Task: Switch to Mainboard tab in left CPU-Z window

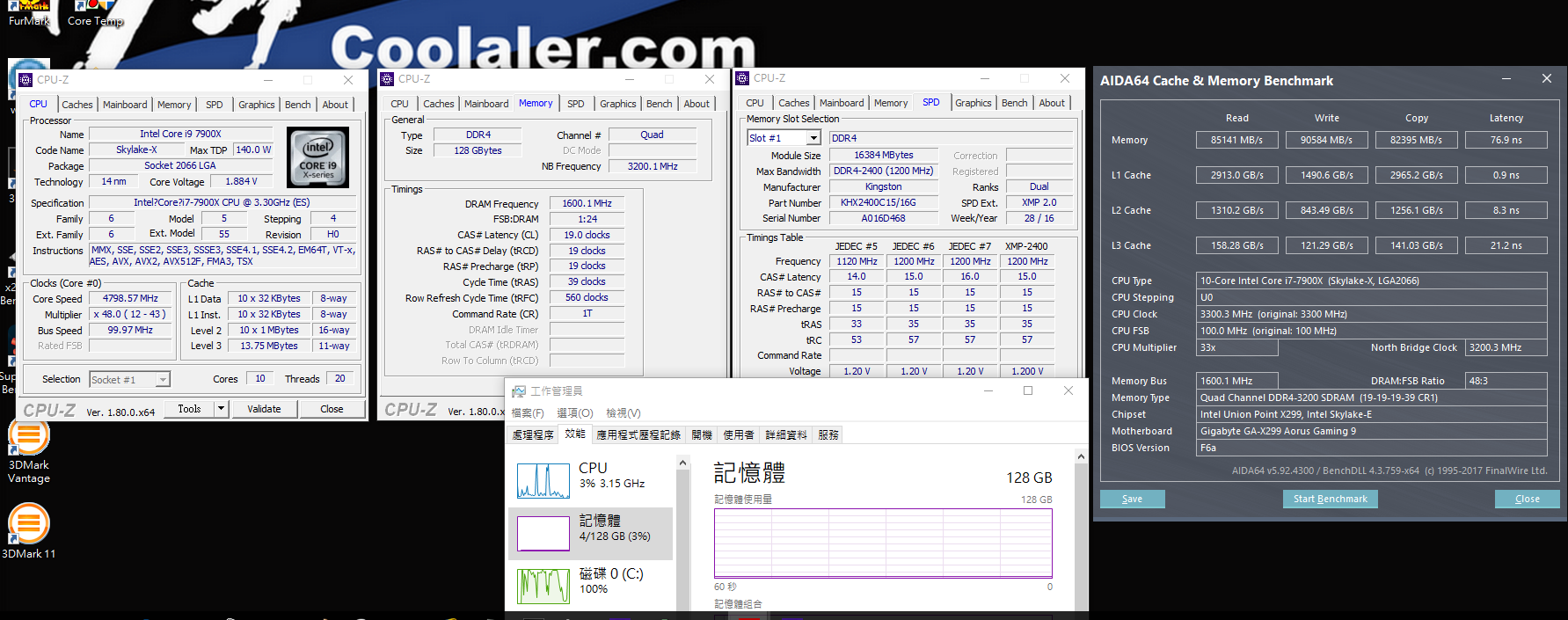Action: [x=125, y=105]
